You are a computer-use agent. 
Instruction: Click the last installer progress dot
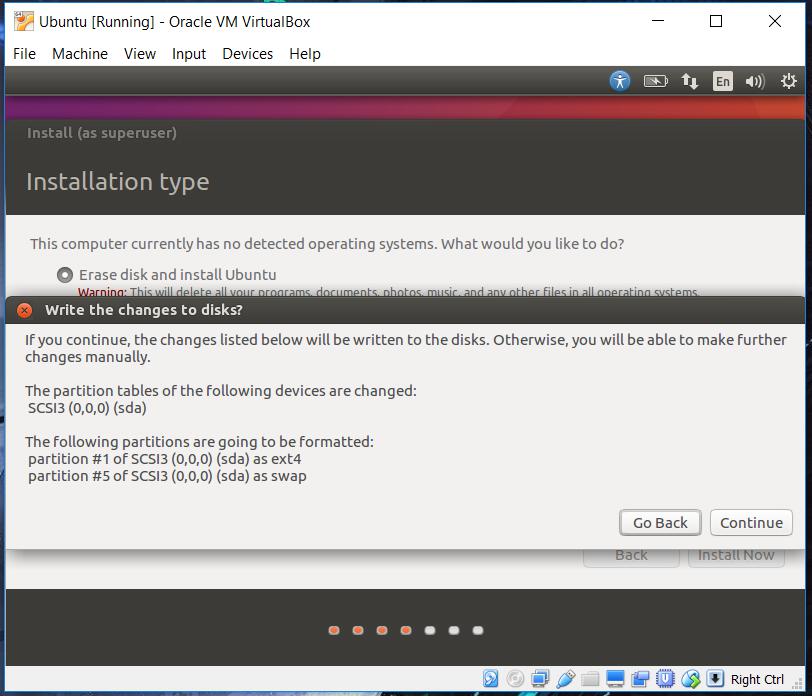478,630
